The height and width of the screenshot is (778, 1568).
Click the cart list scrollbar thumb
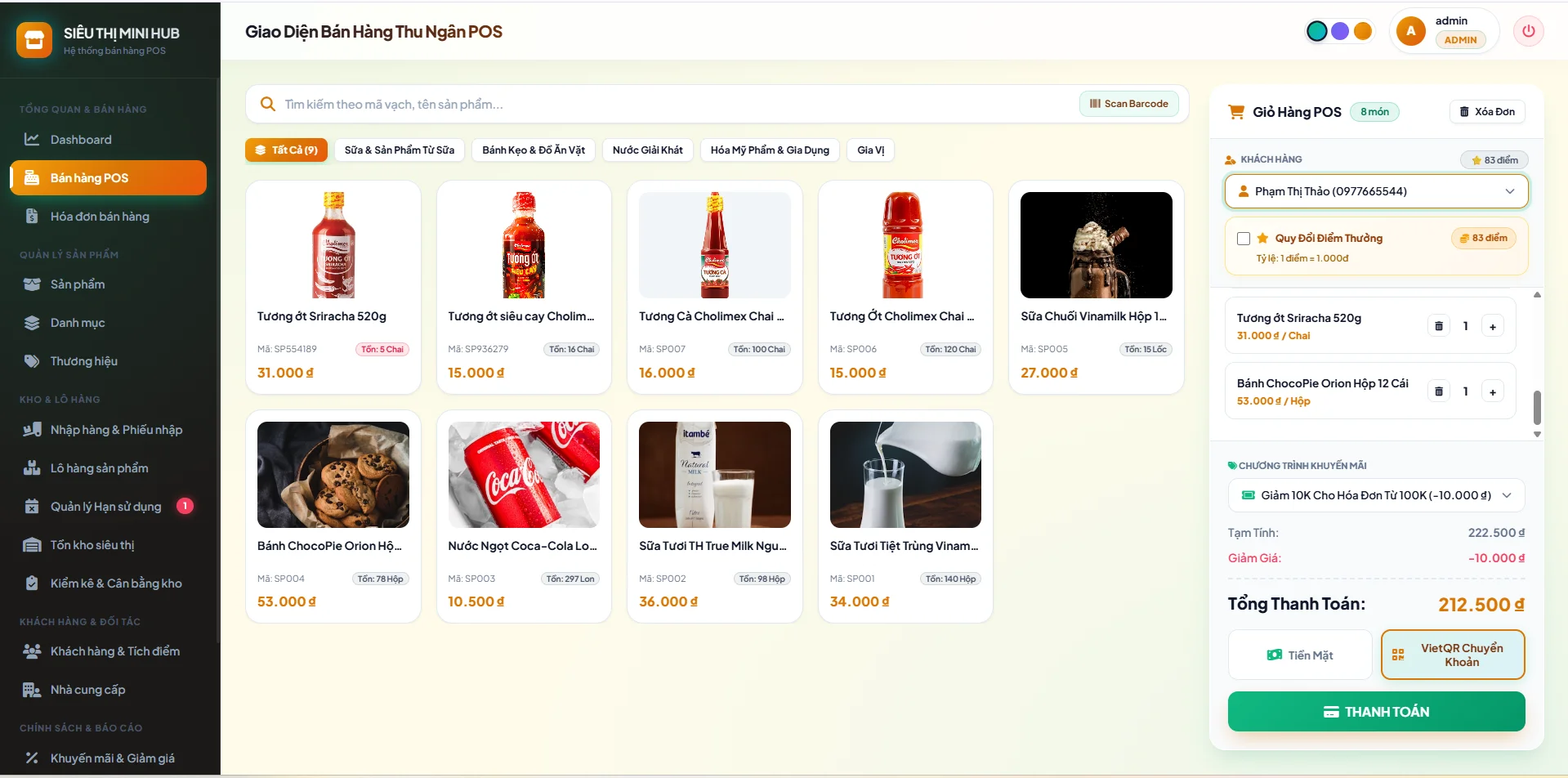1537,407
